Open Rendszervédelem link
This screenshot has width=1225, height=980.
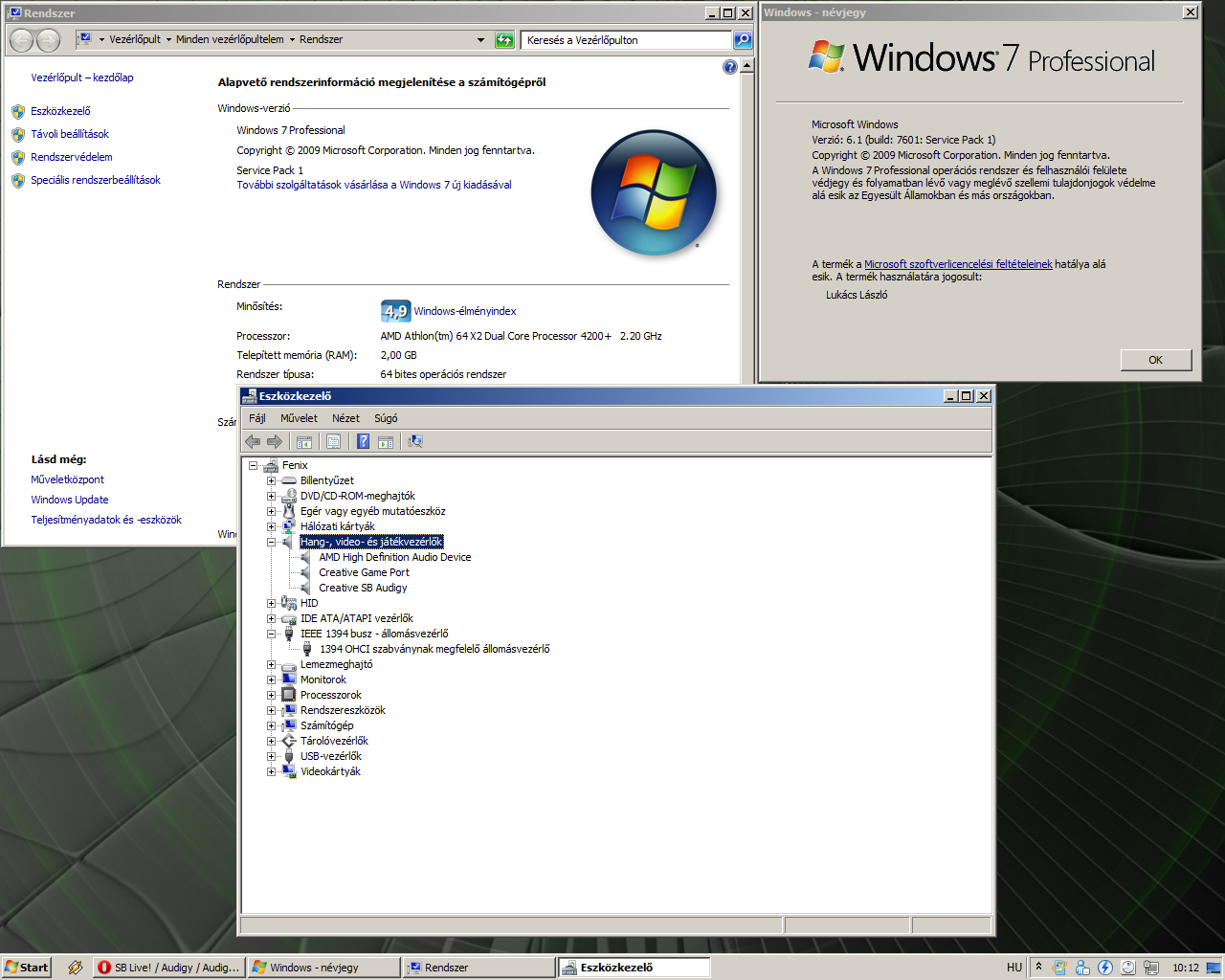click(x=72, y=157)
